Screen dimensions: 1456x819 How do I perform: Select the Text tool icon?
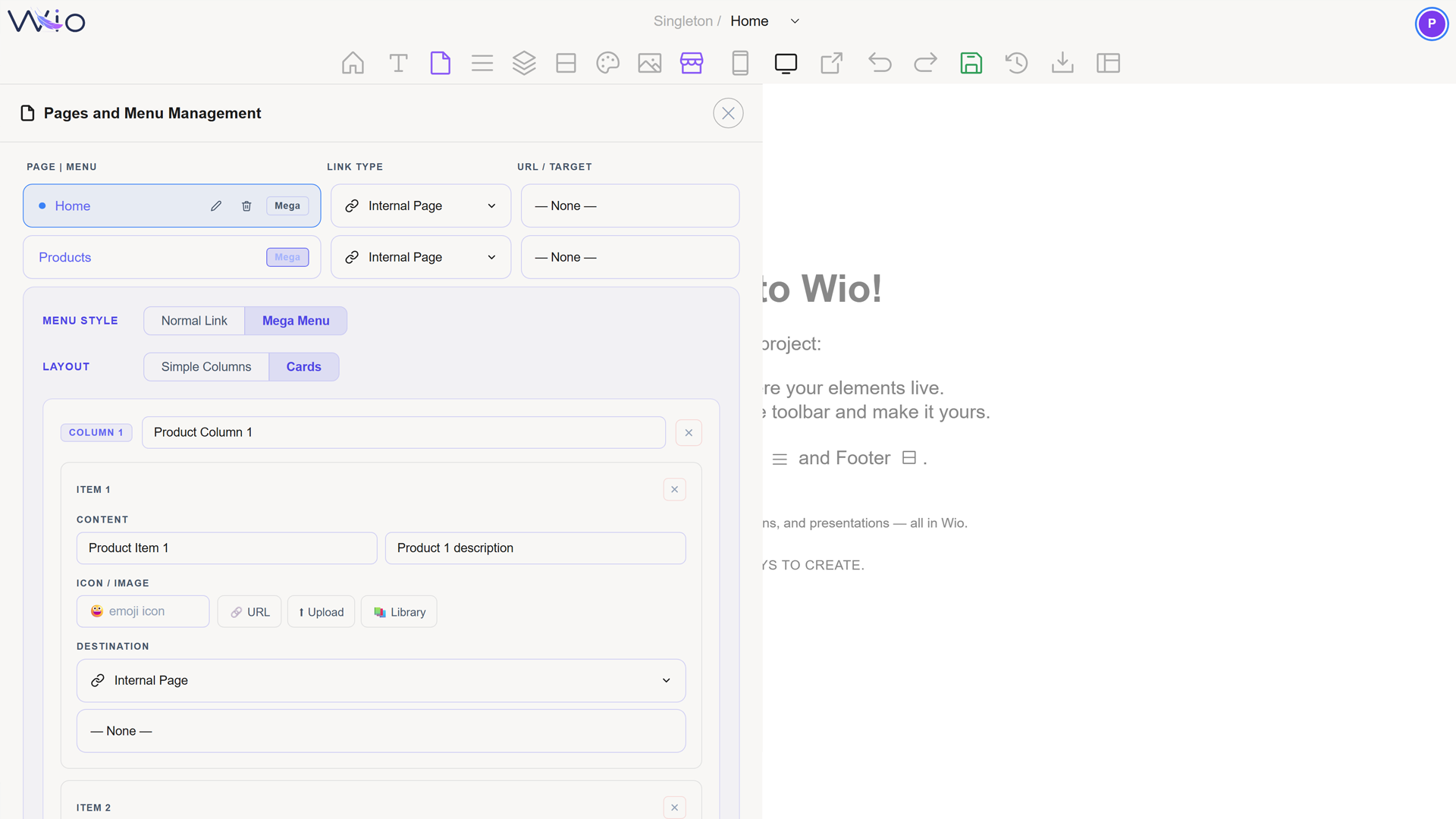point(398,63)
